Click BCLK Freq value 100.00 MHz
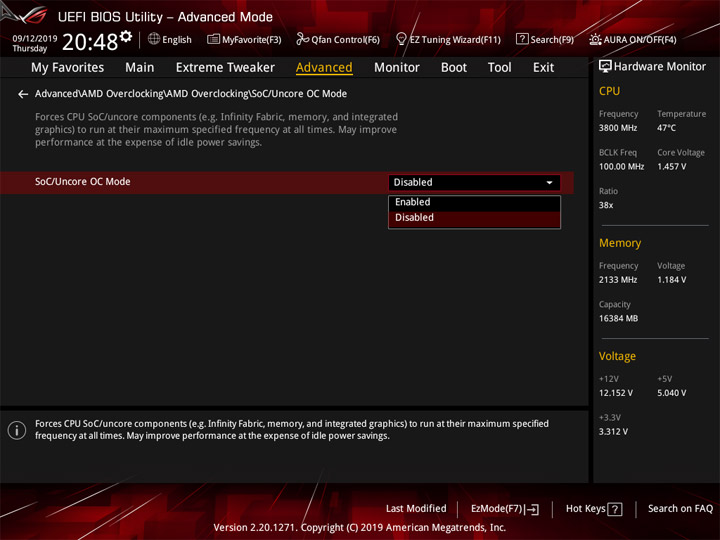Screen dimensions: 720x540 [x=621, y=167]
